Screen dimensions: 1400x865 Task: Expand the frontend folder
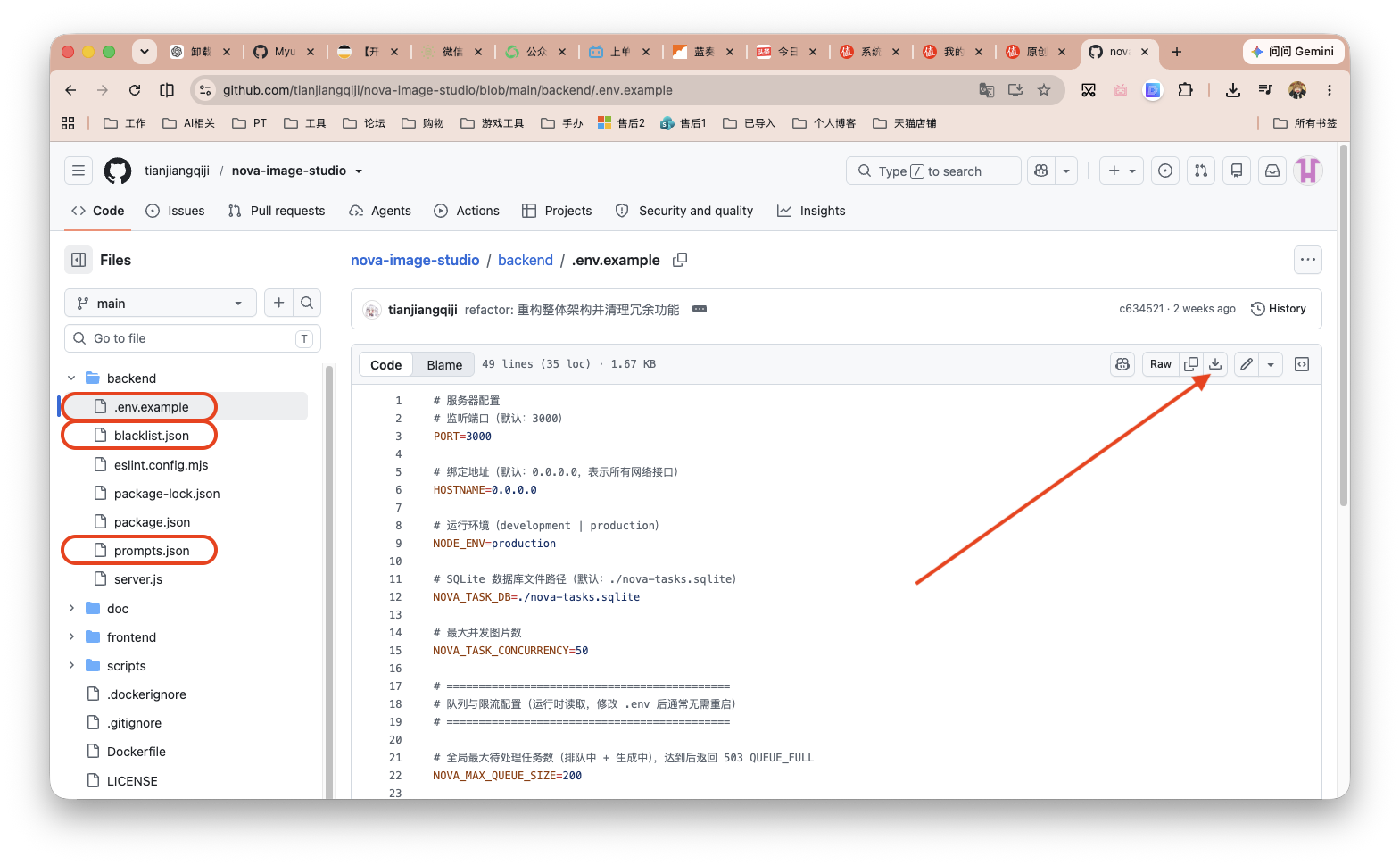(x=71, y=637)
